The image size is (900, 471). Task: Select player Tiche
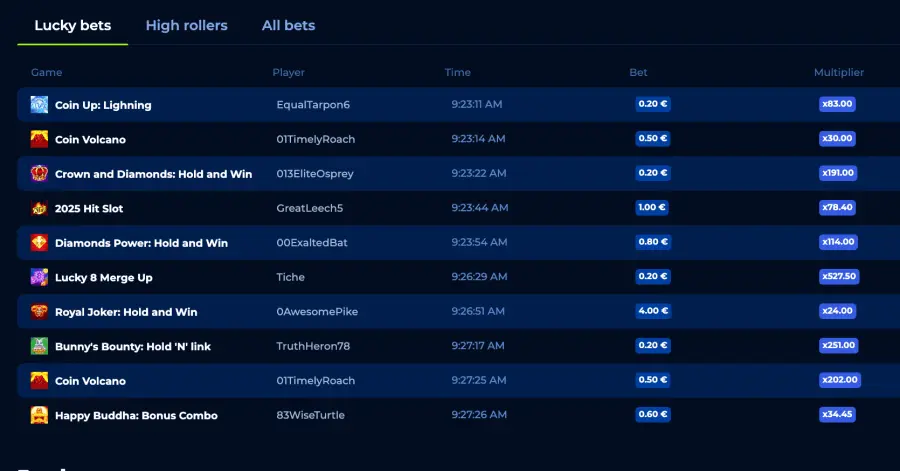(290, 277)
